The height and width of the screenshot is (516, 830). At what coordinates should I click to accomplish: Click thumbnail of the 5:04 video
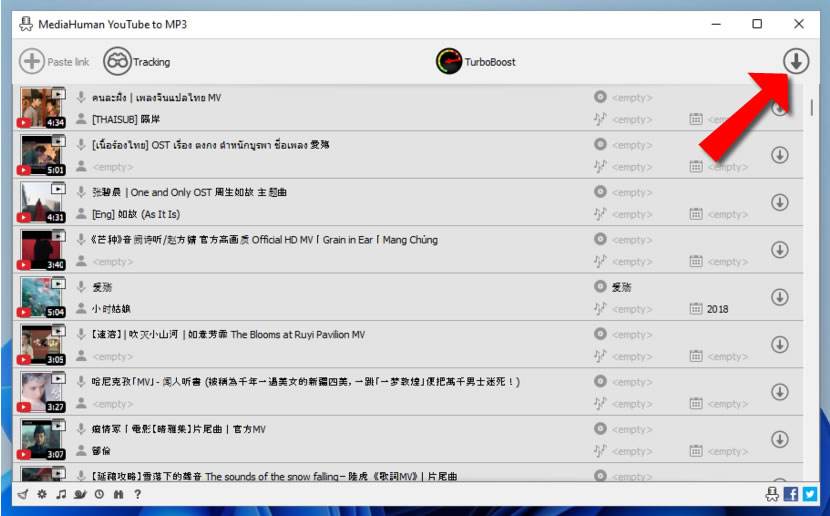(42, 297)
